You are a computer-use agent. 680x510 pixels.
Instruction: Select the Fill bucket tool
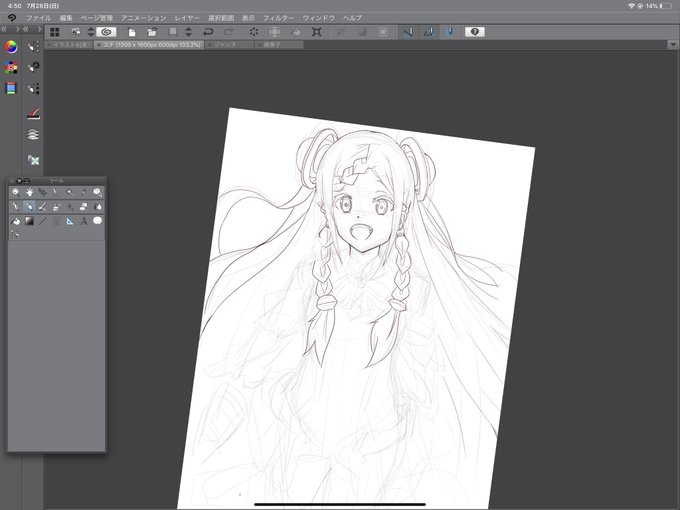point(16,221)
